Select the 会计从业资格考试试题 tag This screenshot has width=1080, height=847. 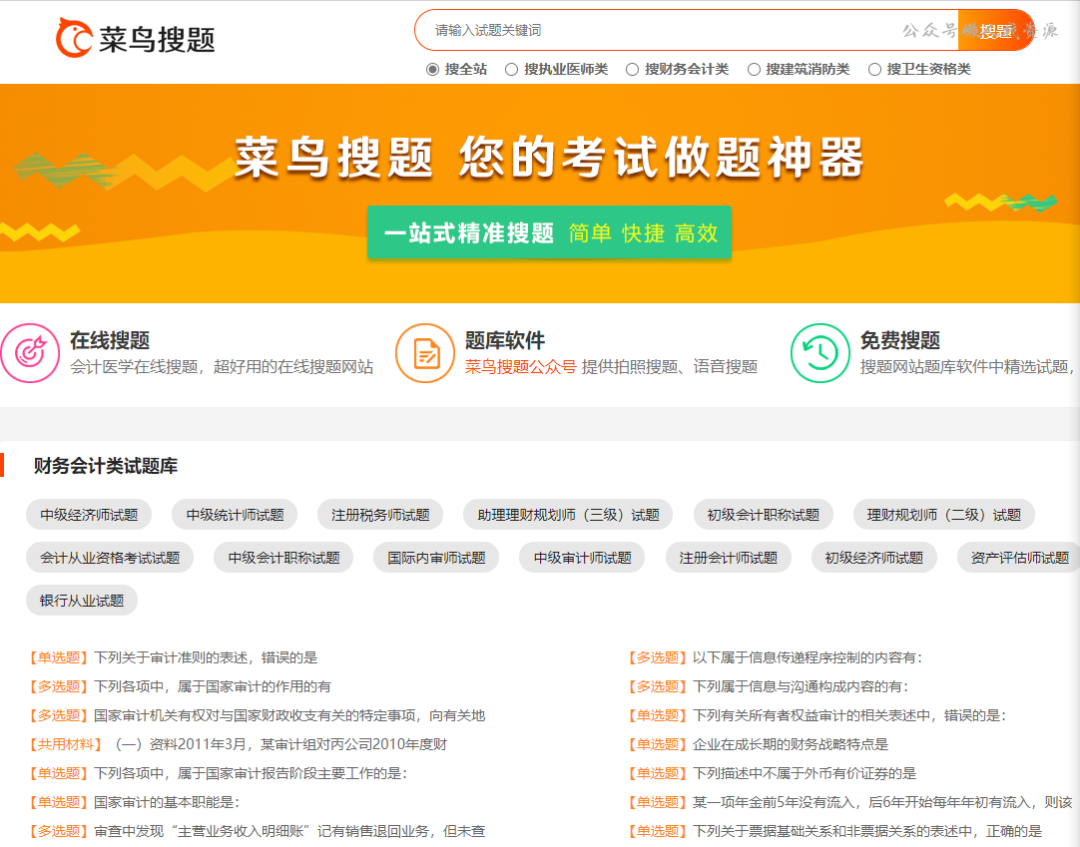point(110,558)
